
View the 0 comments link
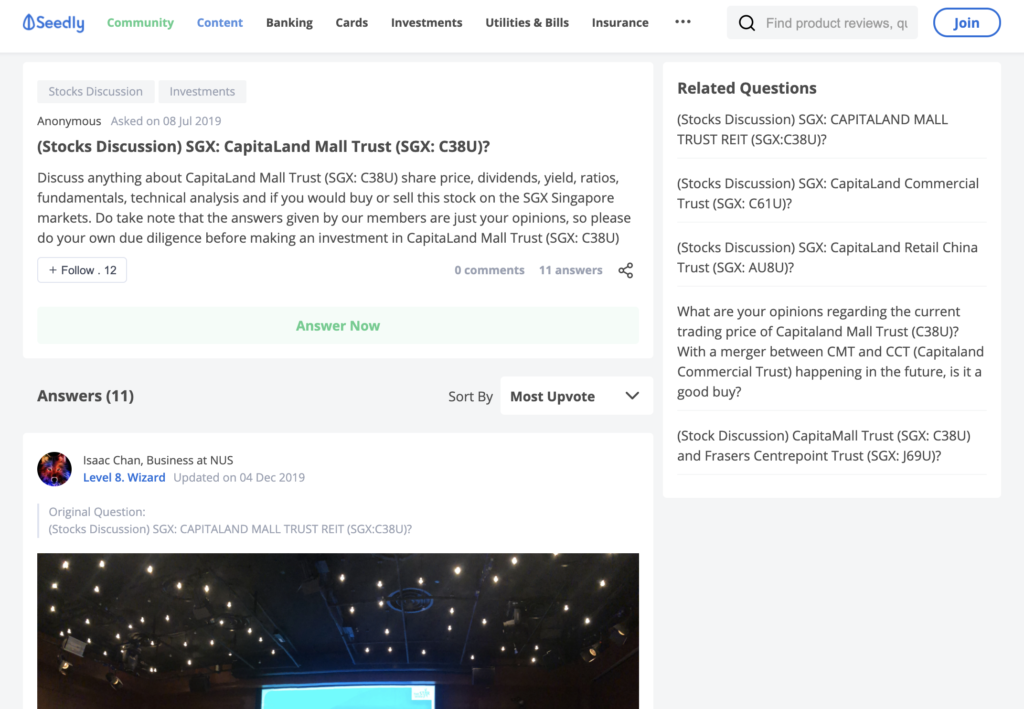[489, 270]
